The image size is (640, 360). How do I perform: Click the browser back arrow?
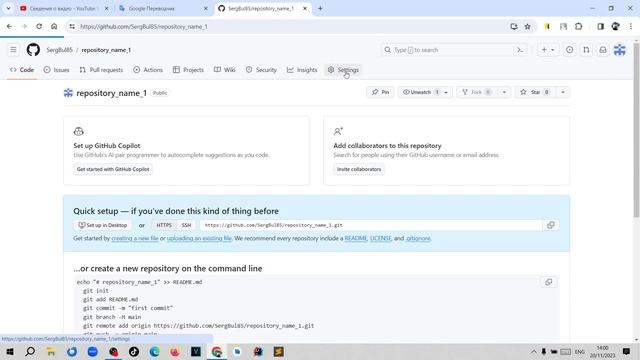point(9,27)
